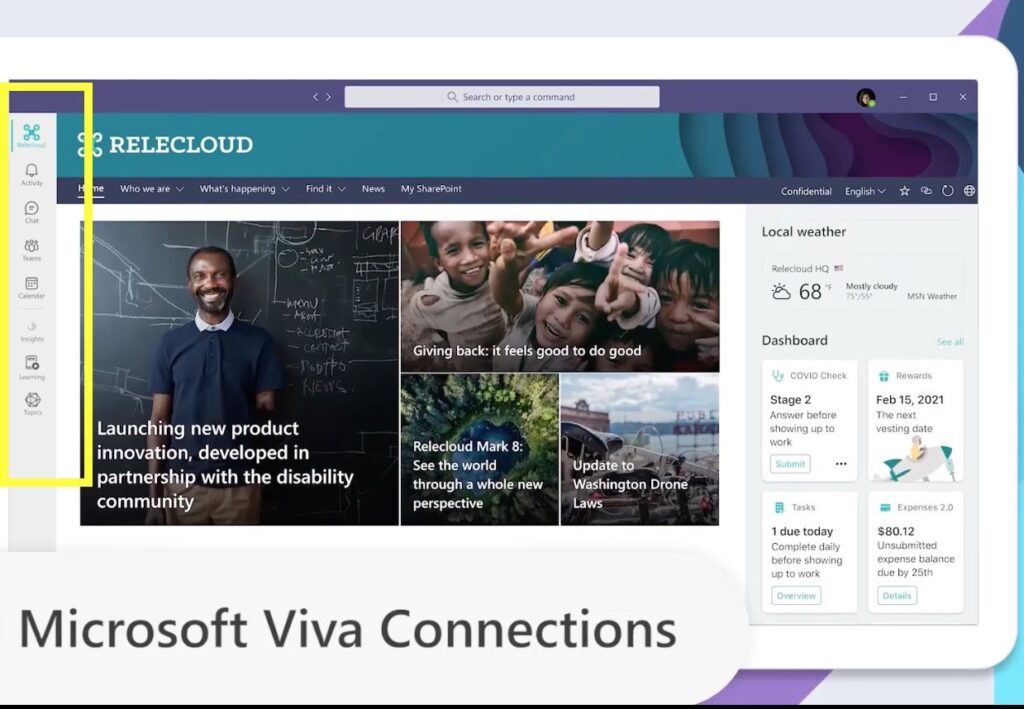
Task: Open the Calendar icon in sidebar
Action: 32,285
